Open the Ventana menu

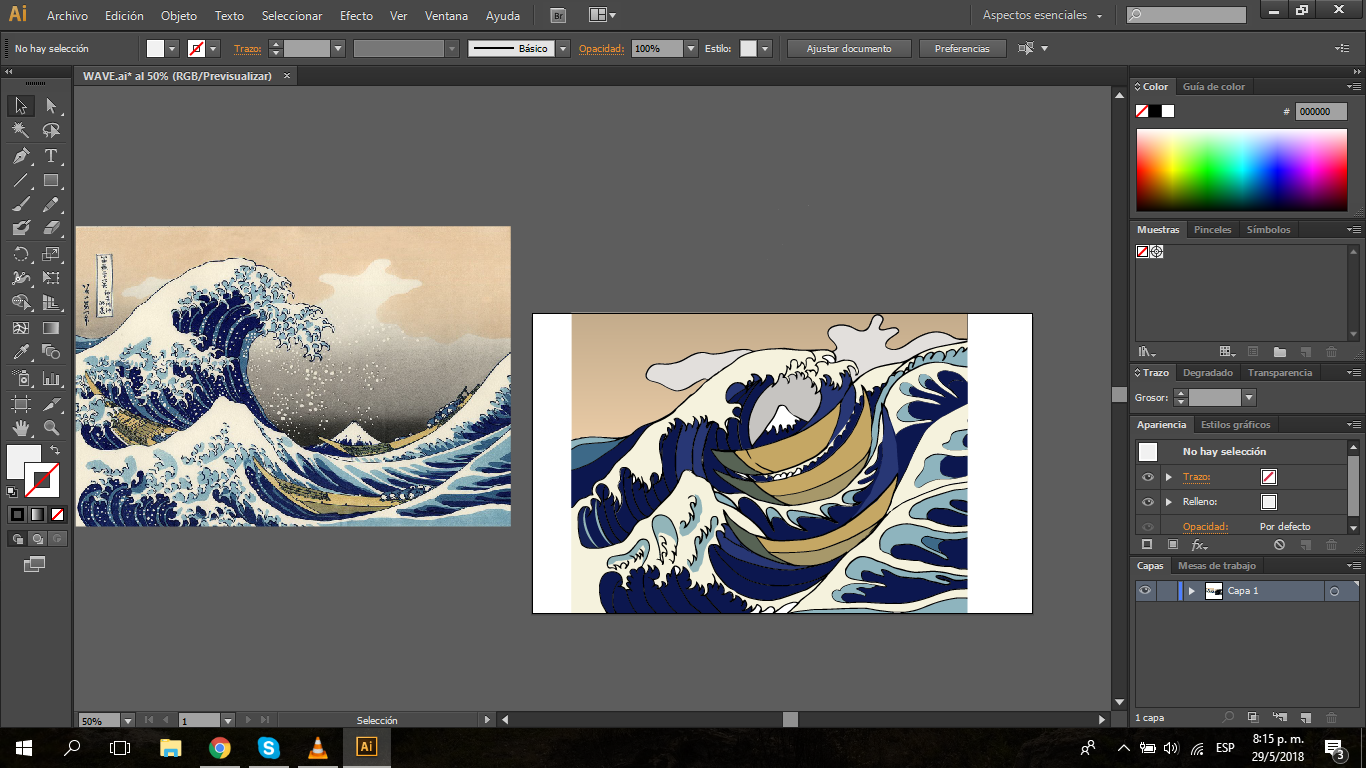(x=445, y=16)
